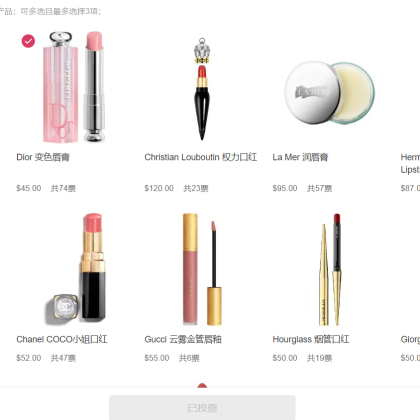This screenshot has width=420, height=420.
Task: Open Christian Louboutin 权力口红 title
Action: (x=201, y=157)
